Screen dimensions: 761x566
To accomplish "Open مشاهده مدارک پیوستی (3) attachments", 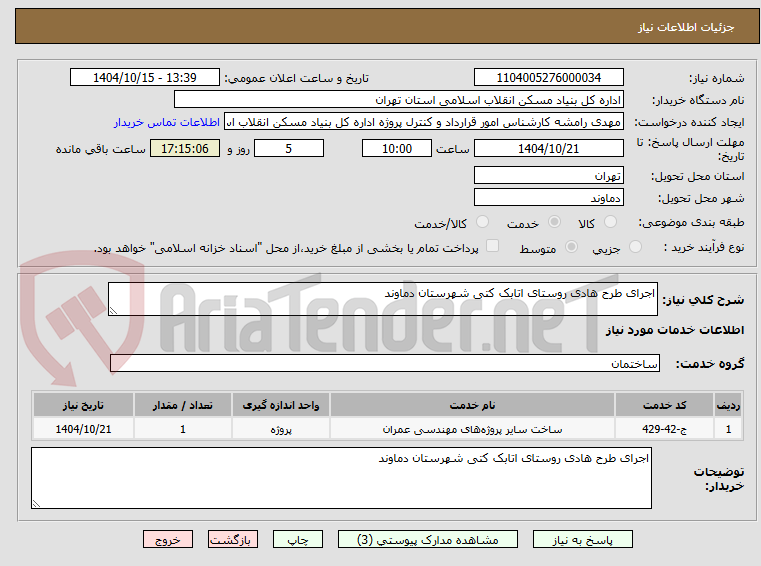I will [x=428, y=539].
